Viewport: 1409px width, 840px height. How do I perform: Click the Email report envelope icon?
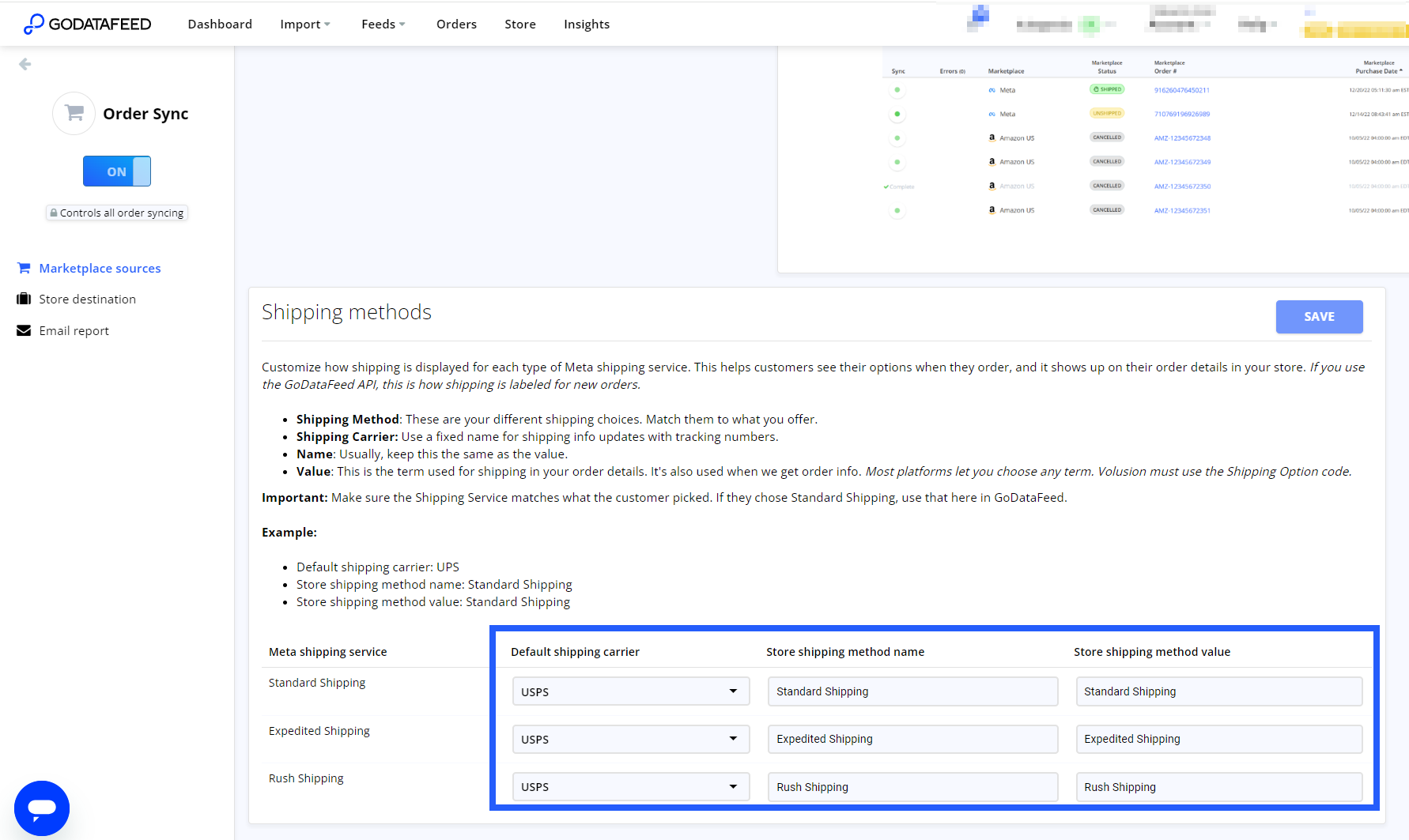coord(24,330)
